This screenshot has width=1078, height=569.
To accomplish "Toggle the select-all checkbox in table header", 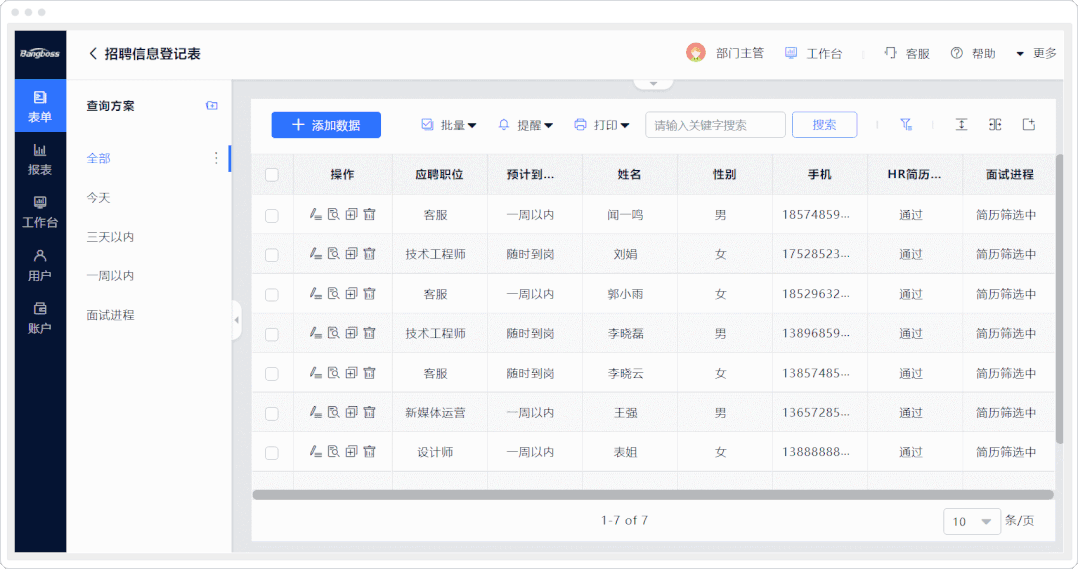I will (272, 175).
